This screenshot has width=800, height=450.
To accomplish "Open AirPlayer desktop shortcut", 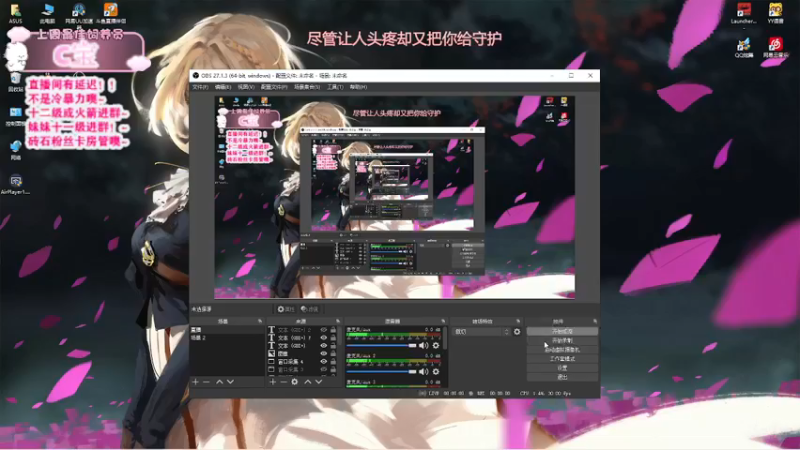I will point(15,185).
